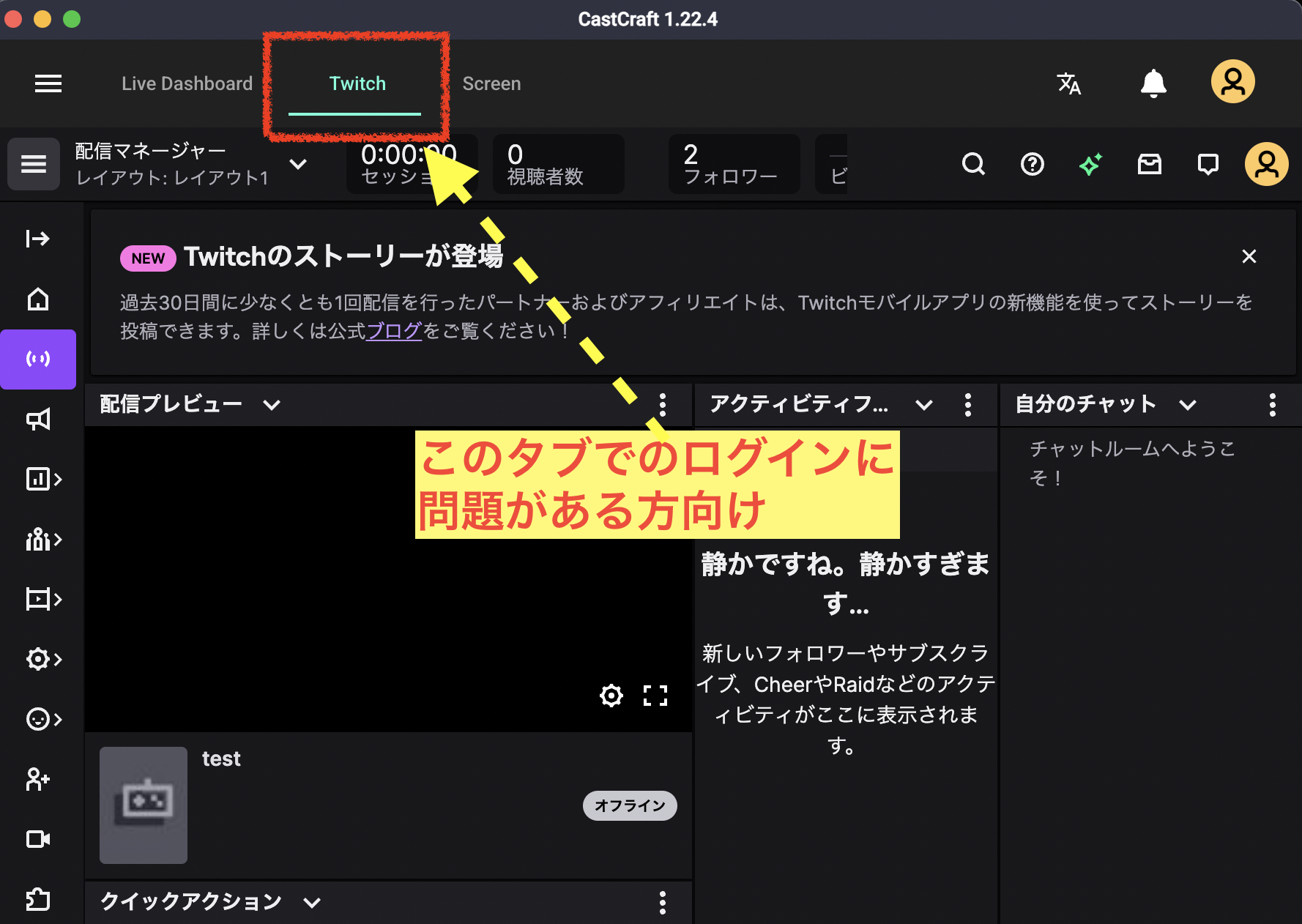Click the オフライン status badge
1302x924 pixels.
coord(630,805)
